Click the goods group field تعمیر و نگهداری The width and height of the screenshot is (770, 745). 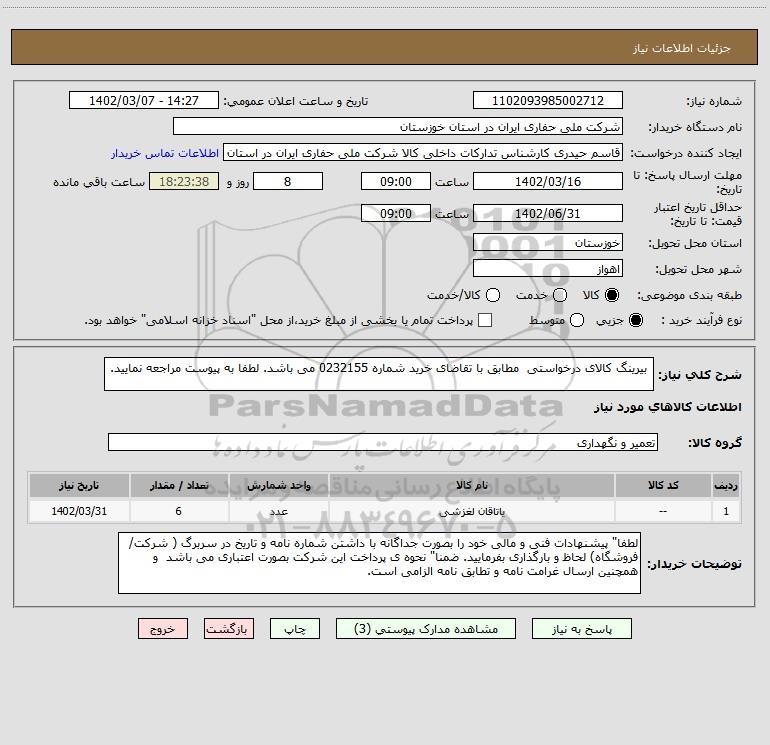(x=383, y=442)
